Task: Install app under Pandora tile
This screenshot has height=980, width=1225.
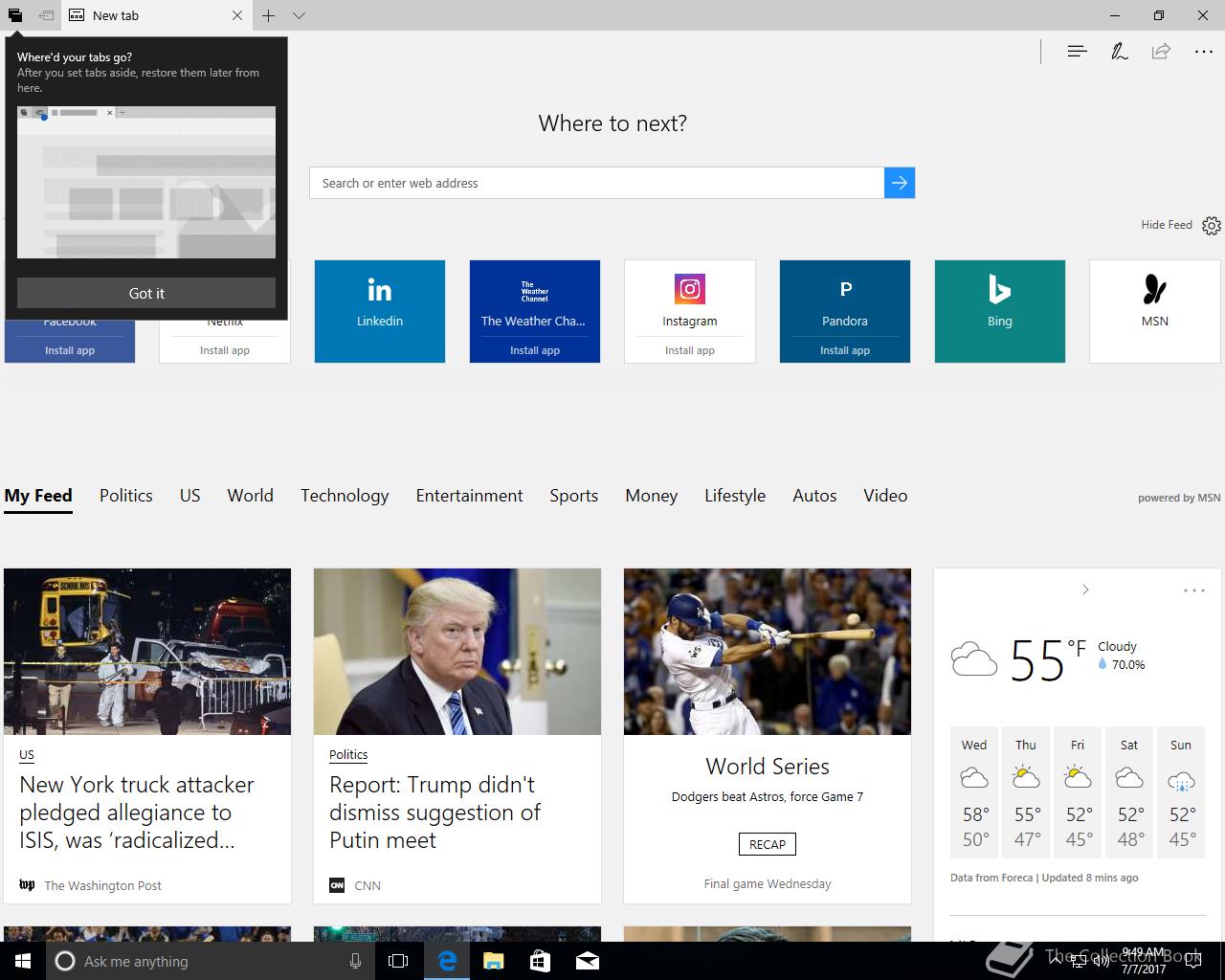Action: click(x=845, y=350)
